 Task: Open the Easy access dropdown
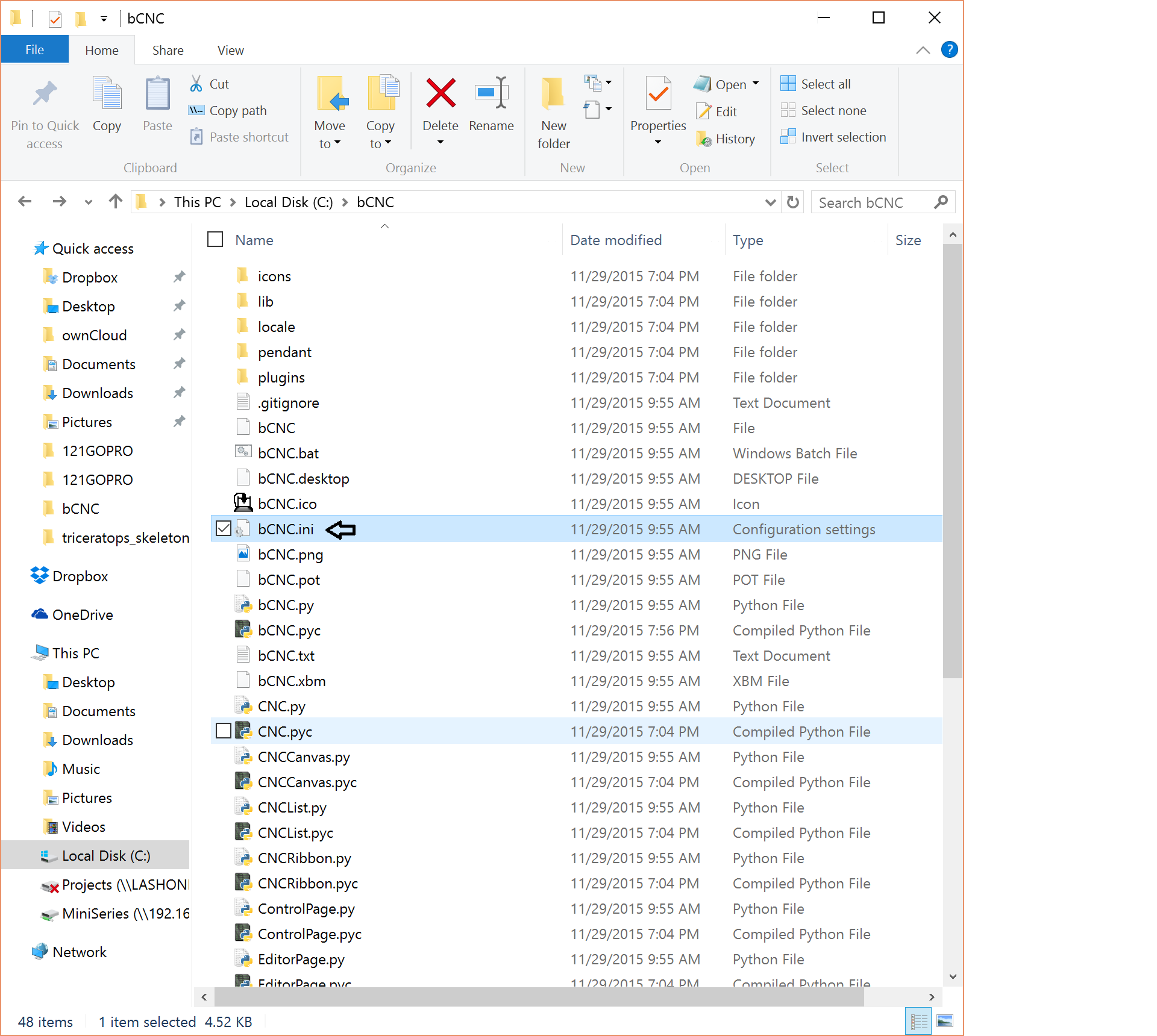598,110
